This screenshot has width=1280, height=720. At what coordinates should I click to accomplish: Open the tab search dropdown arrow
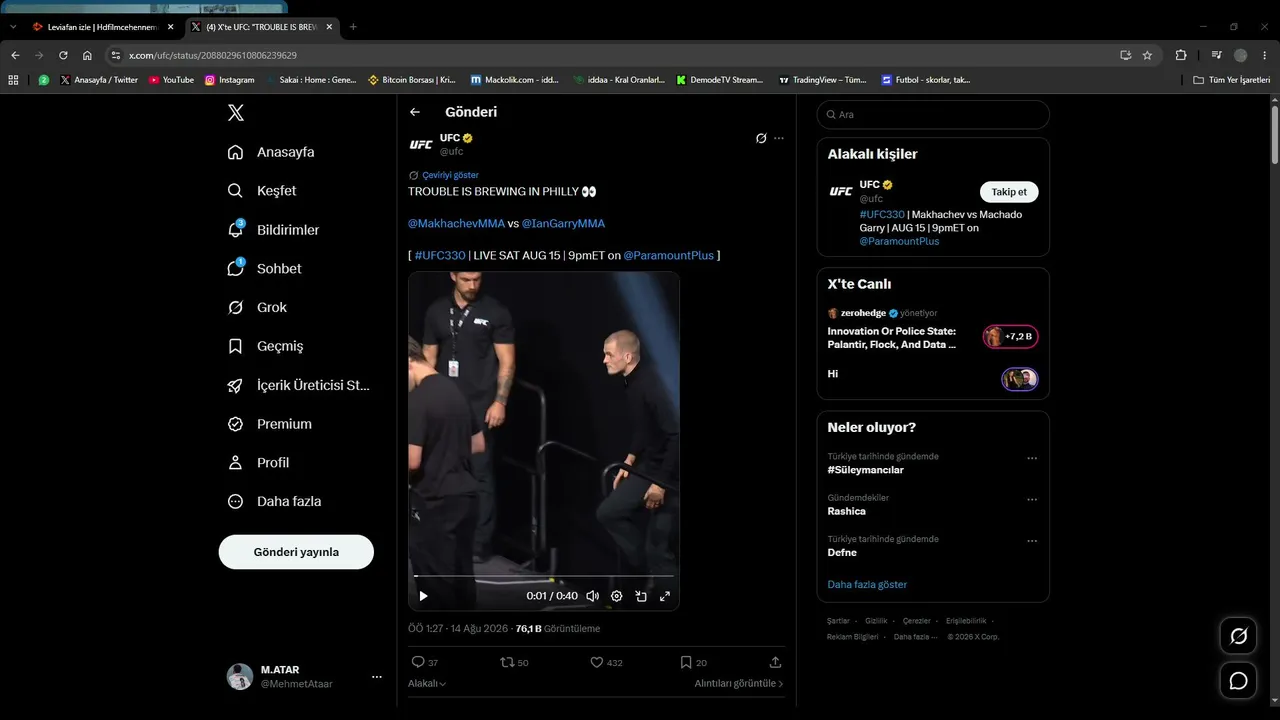[x=13, y=27]
